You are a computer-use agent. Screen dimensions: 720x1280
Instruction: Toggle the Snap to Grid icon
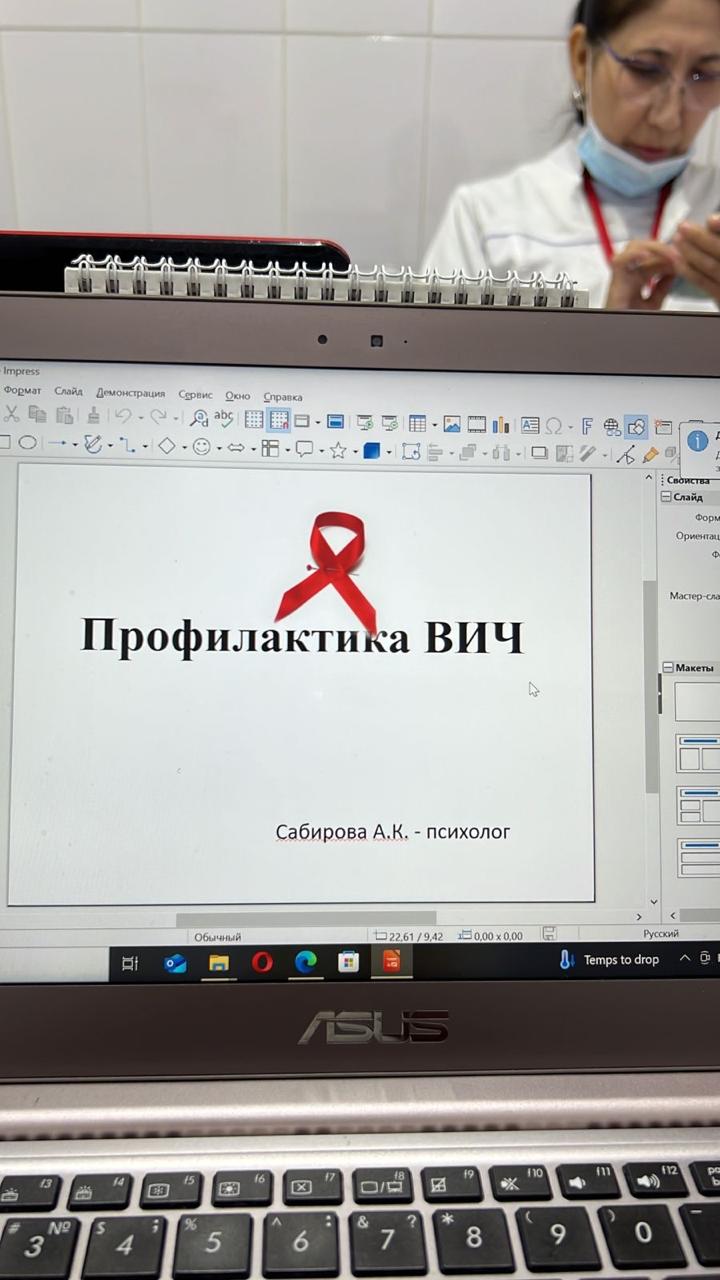279,420
